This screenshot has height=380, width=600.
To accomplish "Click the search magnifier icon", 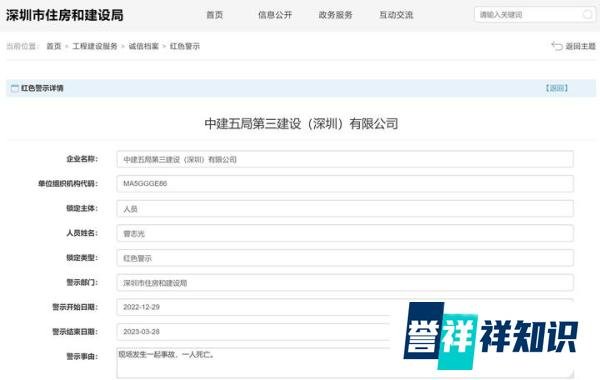I will tap(587, 15).
